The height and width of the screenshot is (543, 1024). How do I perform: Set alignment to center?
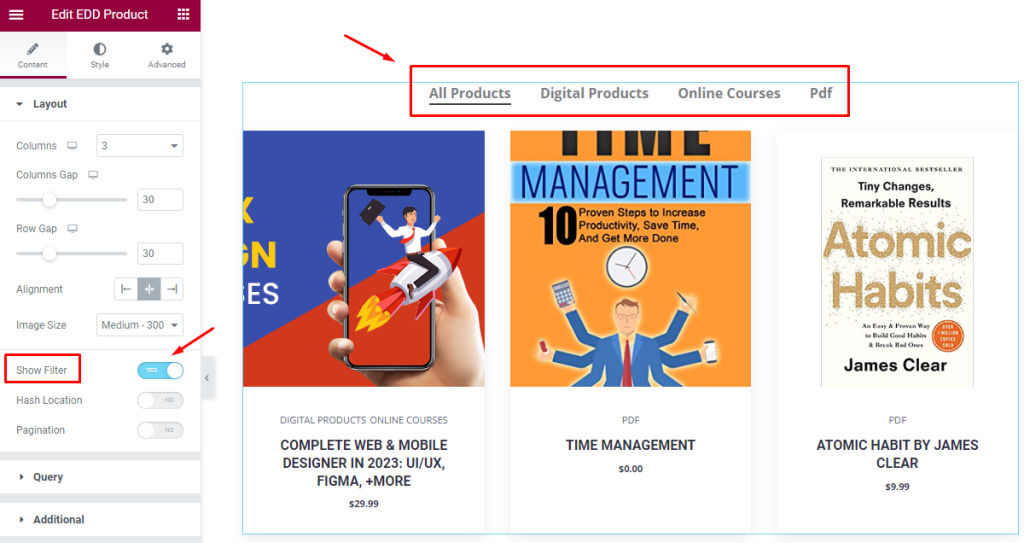[149, 289]
